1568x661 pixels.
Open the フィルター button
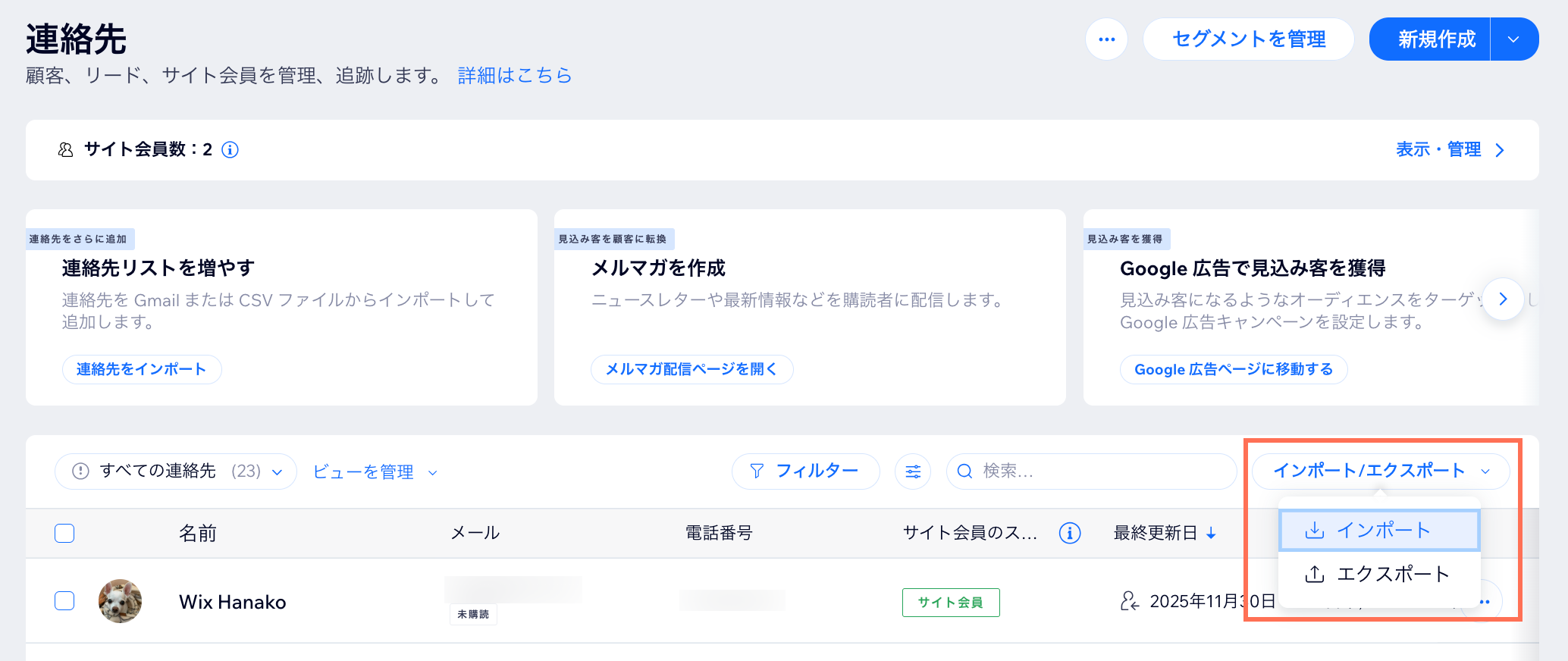click(x=805, y=471)
